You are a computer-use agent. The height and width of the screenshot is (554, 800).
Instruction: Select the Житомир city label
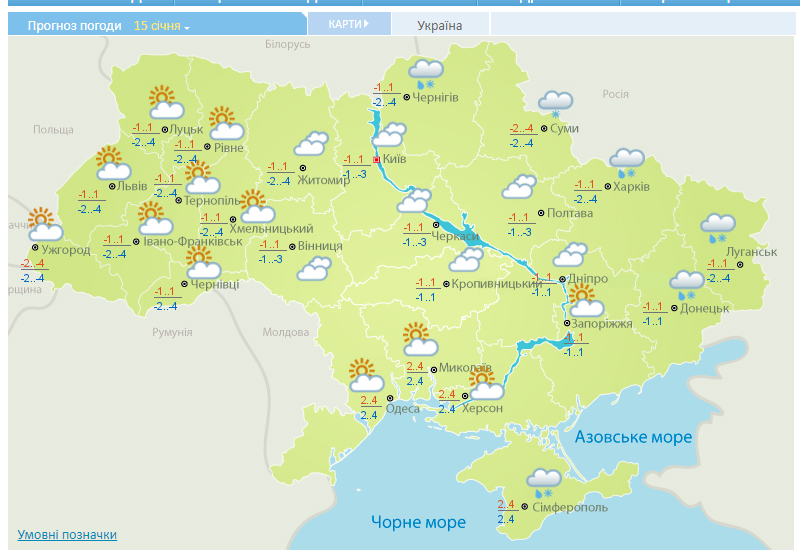323,180
